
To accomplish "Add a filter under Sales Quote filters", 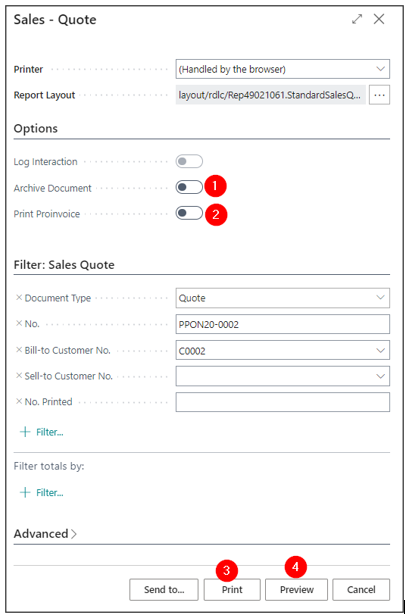I will [x=42, y=432].
